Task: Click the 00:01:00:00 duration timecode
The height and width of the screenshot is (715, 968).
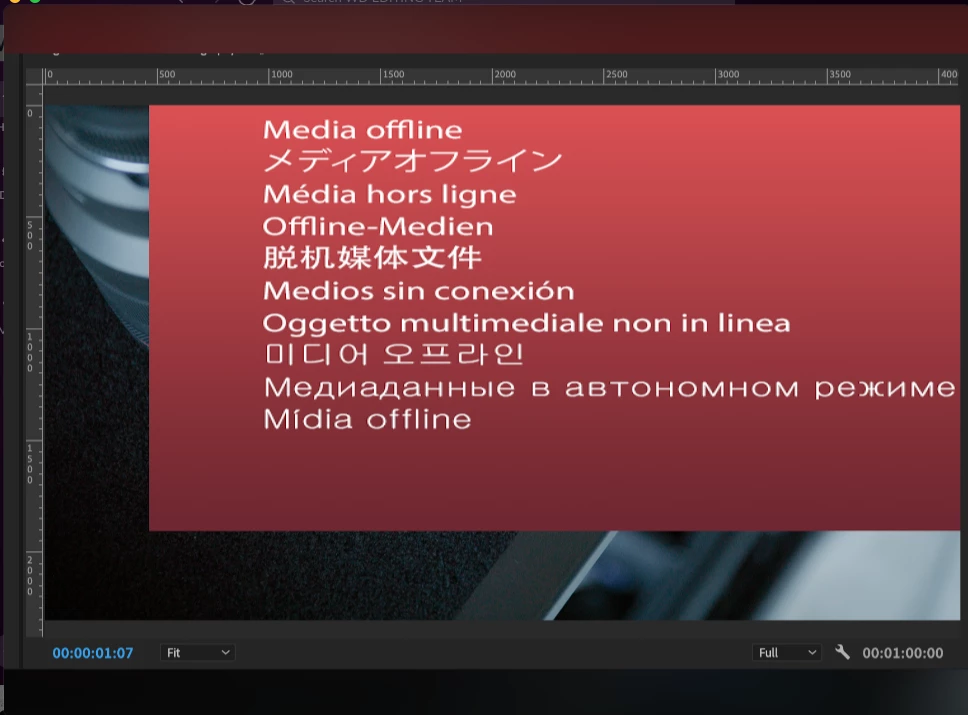Action: coord(903,653)
